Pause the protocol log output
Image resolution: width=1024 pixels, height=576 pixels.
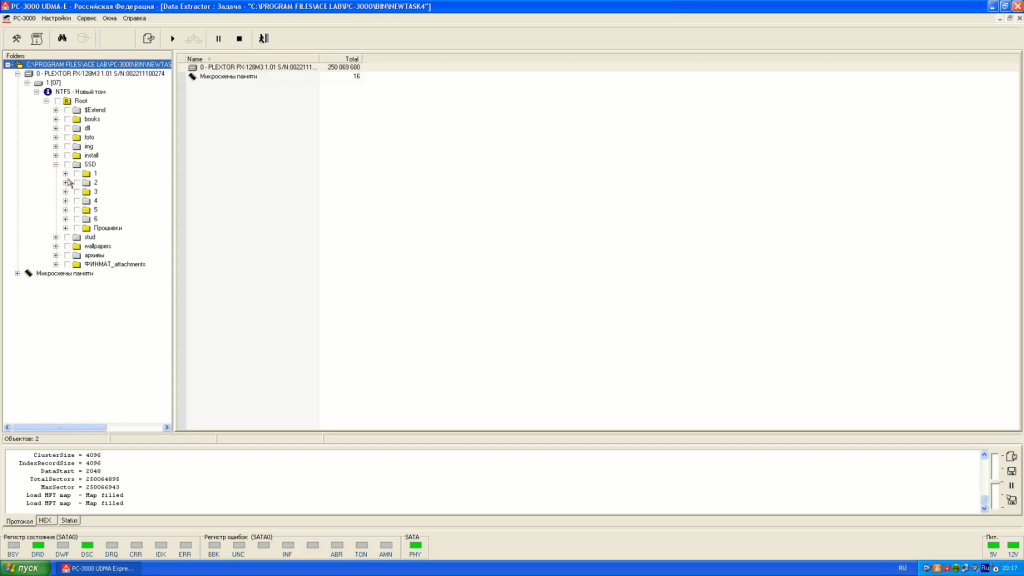[x=1011, y=485]
